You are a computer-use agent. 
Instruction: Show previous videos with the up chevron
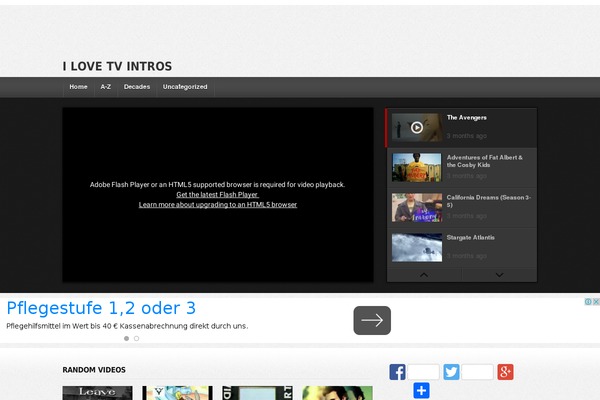[424, 275]
